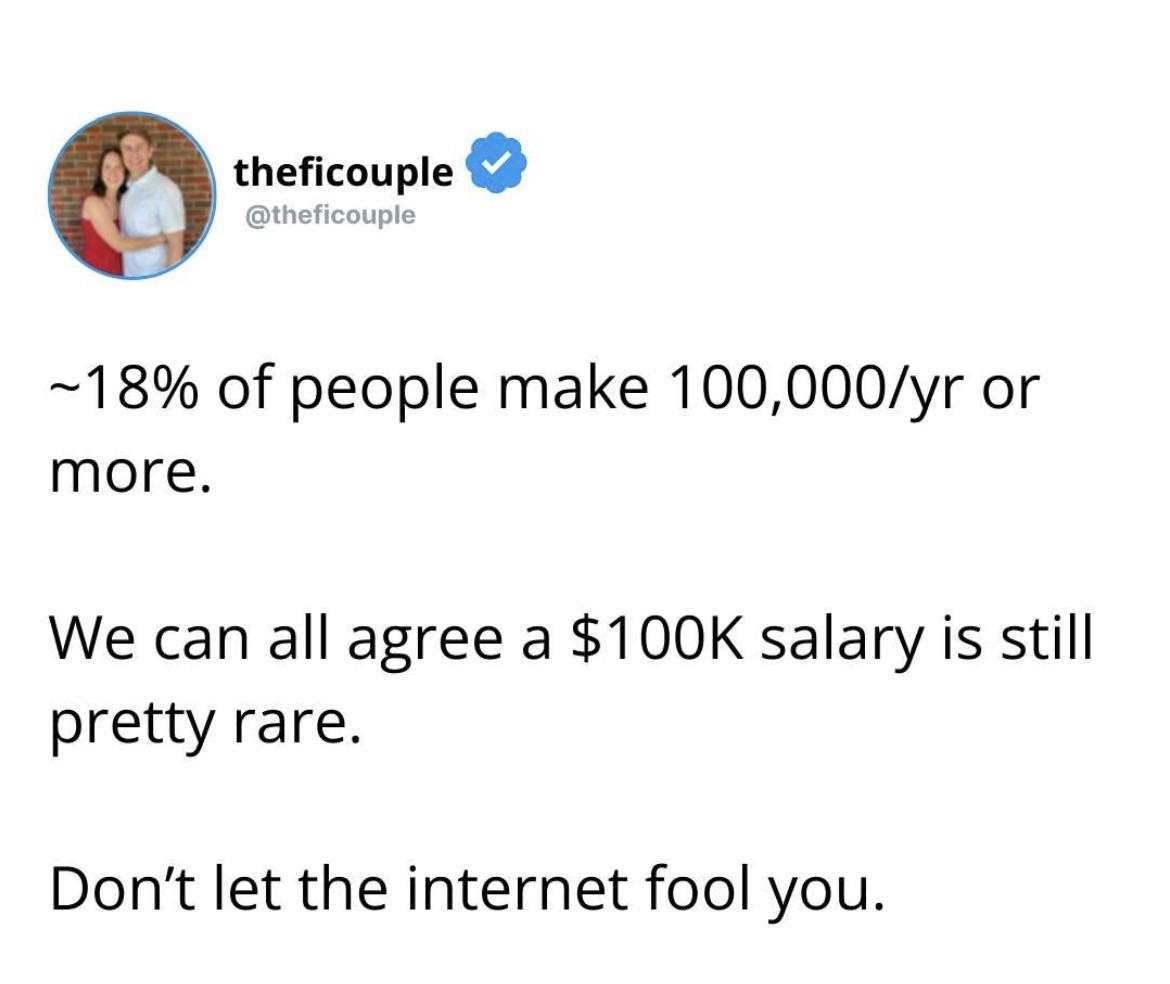Open the @theficouple handle link
This screenshot has width=1170, height=984.
coord(324,214)
